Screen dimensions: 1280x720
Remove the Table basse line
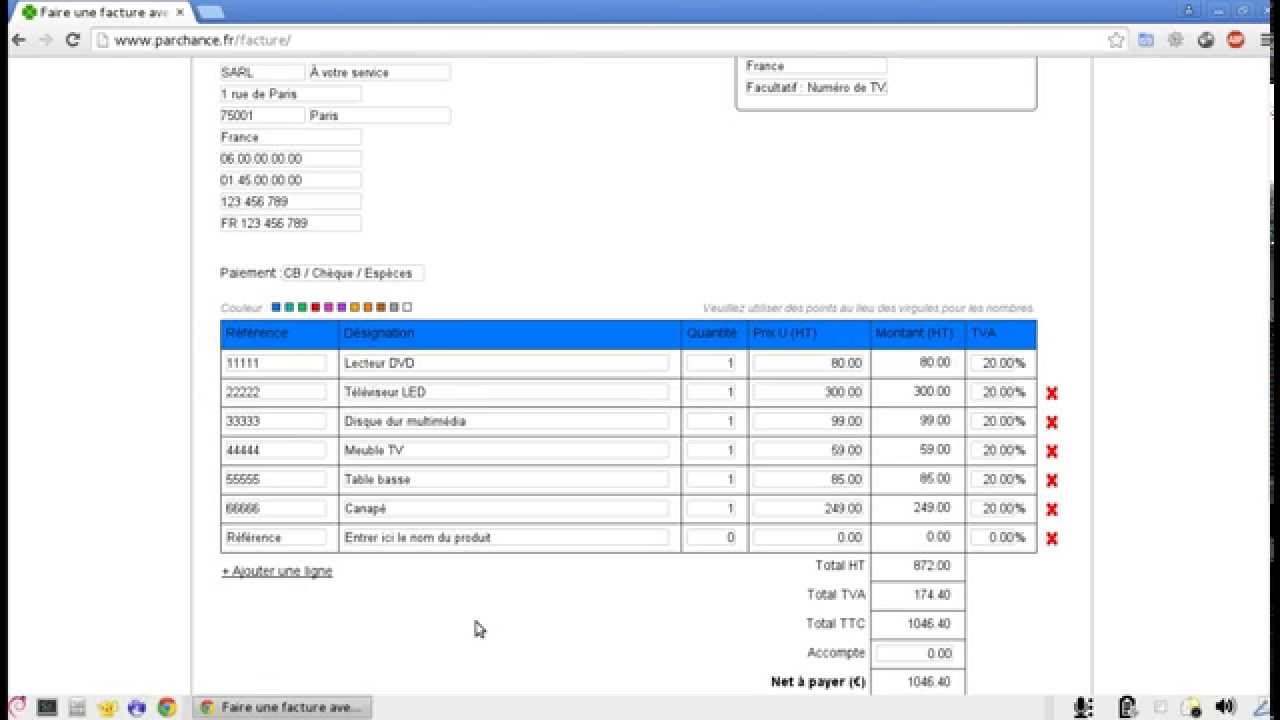click(x=1051, y=480)
